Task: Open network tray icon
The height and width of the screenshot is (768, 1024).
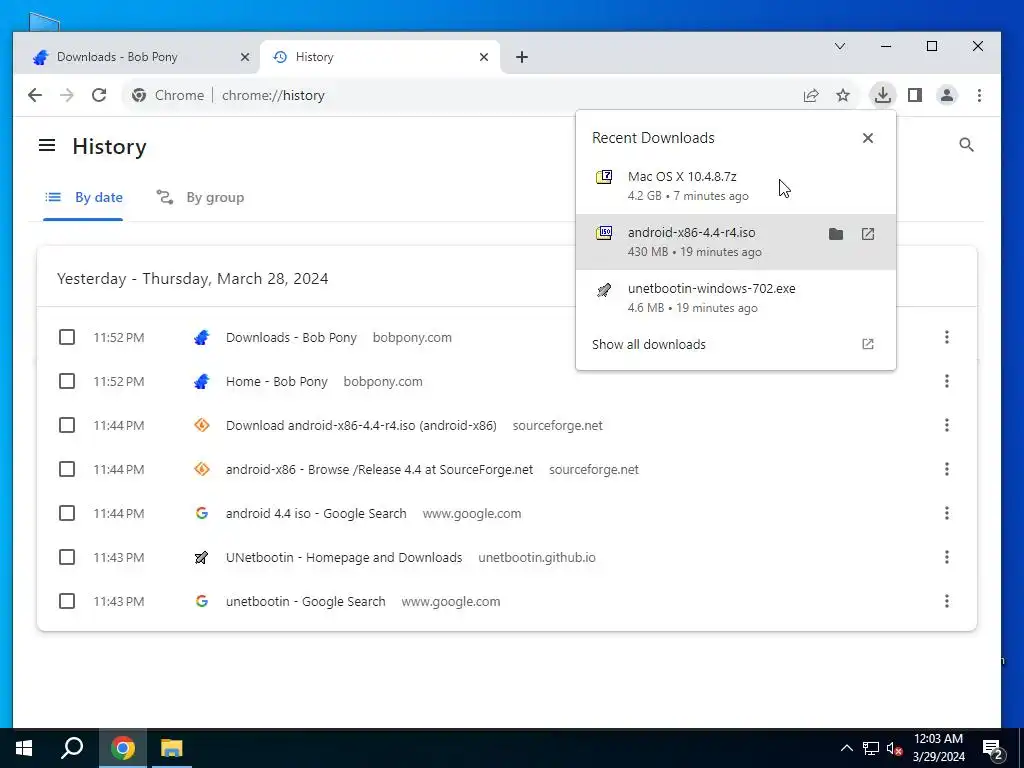Action: click(871, 748)
